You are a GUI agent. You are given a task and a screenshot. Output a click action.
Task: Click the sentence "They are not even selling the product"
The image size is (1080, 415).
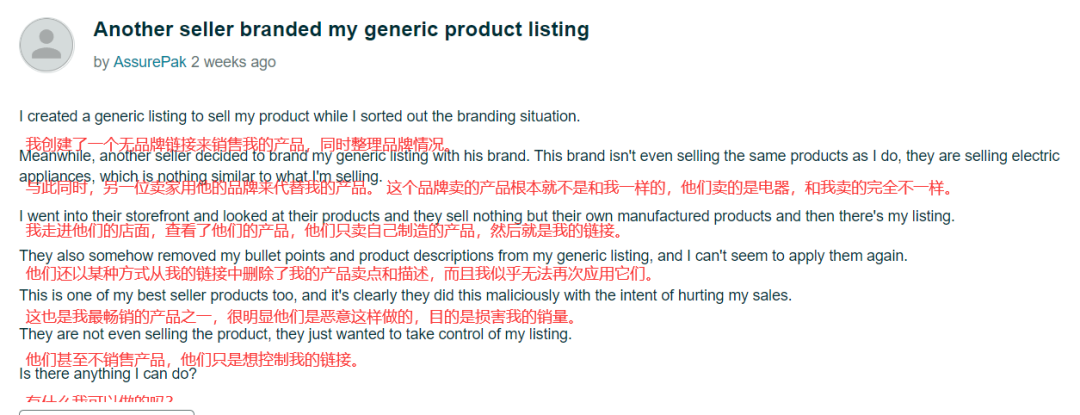(x=295, y=335)
